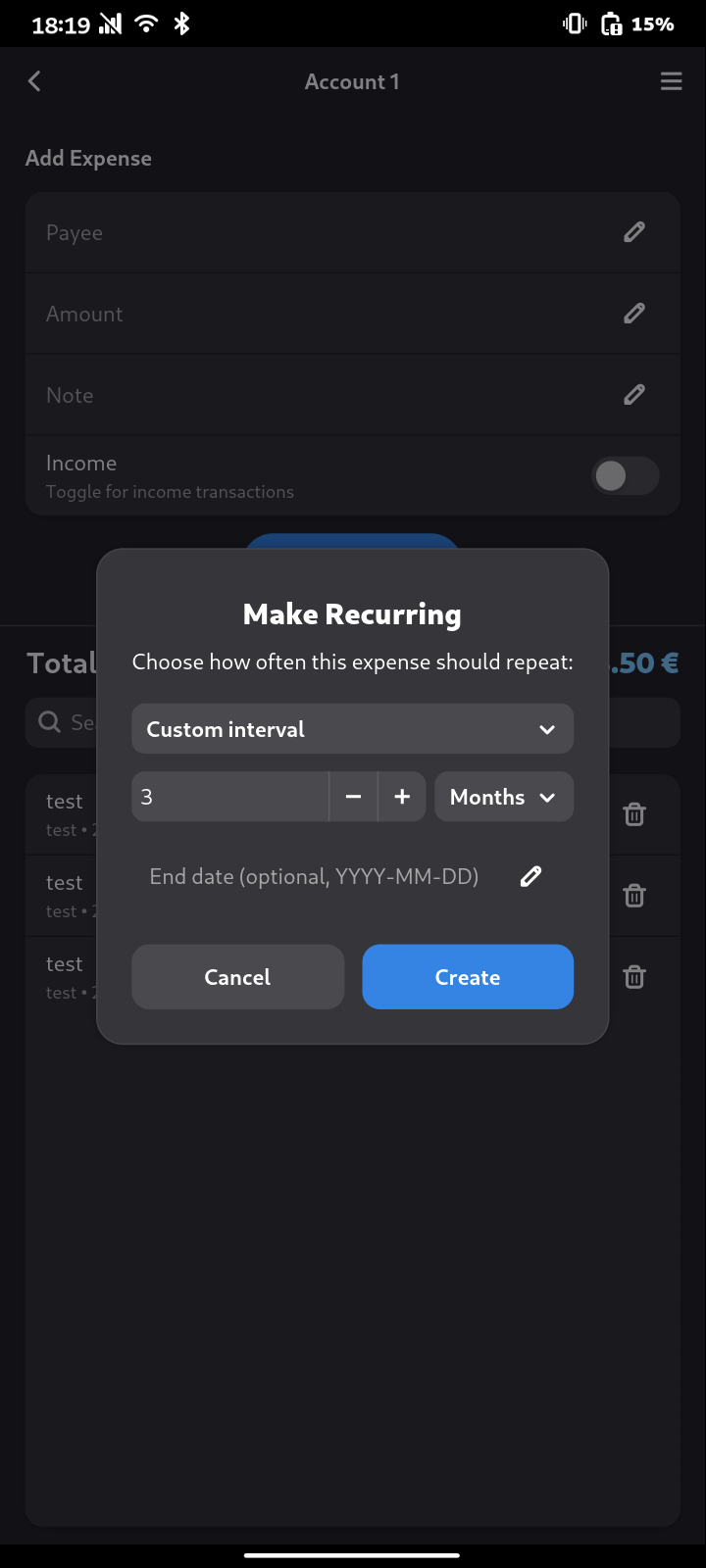Image resolution: width=706 pixels, height=1568 pixels.
Task: Delete the third test expense via trash icon
Action: 634,977
